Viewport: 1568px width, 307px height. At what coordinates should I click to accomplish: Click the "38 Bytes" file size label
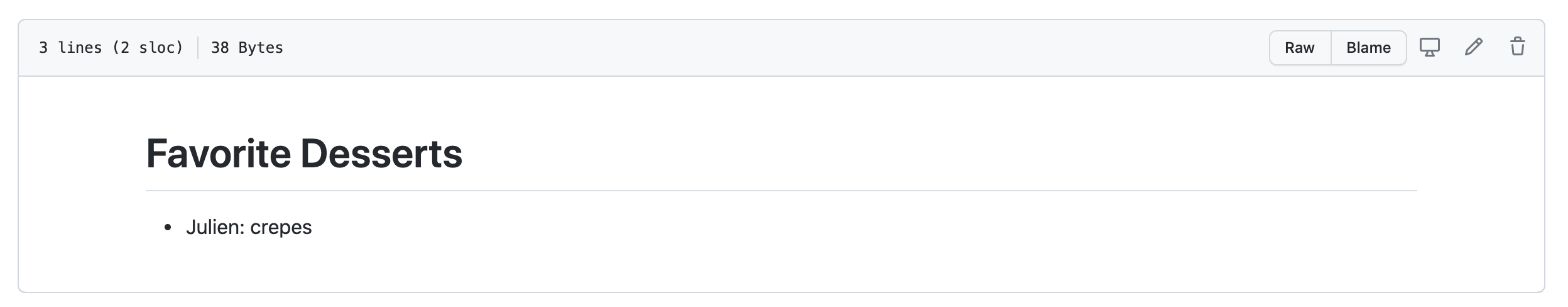pos(247,48)
